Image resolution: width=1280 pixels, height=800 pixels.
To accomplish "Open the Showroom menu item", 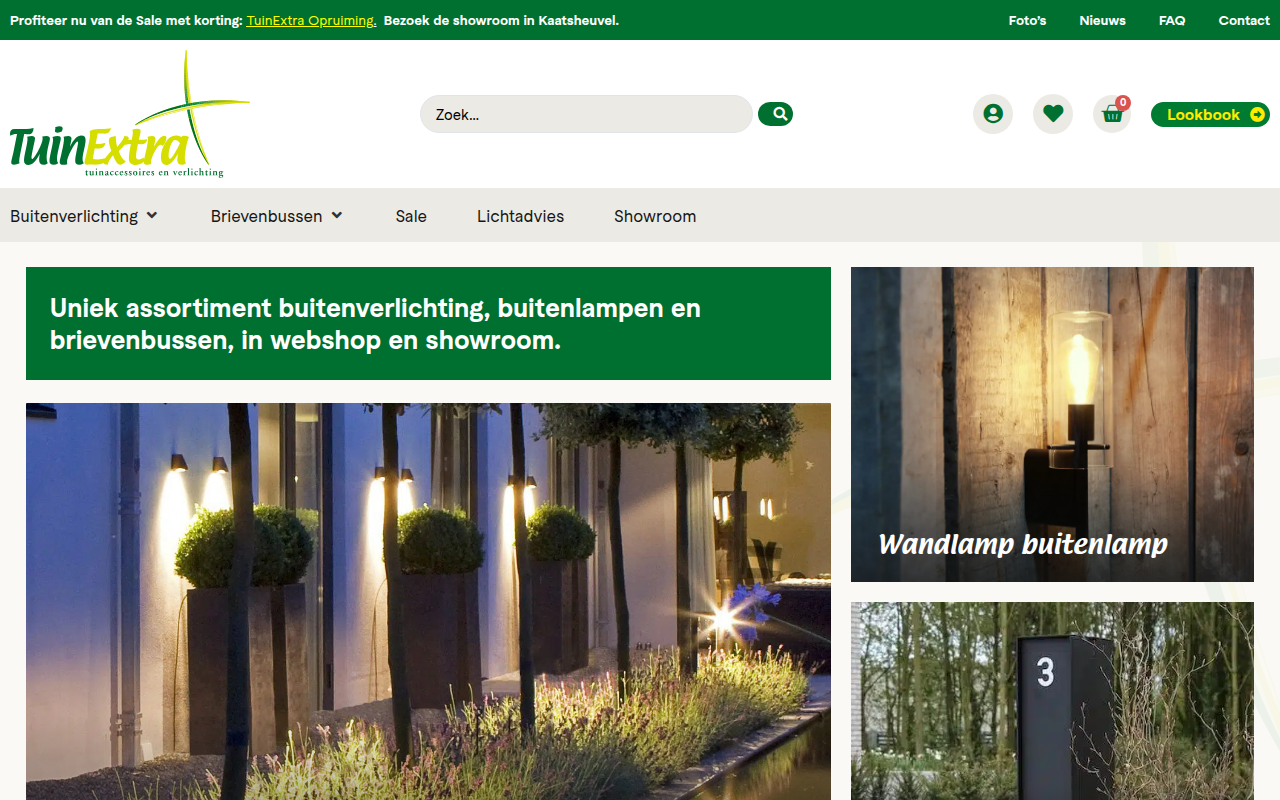I will [x=655, y=216].
